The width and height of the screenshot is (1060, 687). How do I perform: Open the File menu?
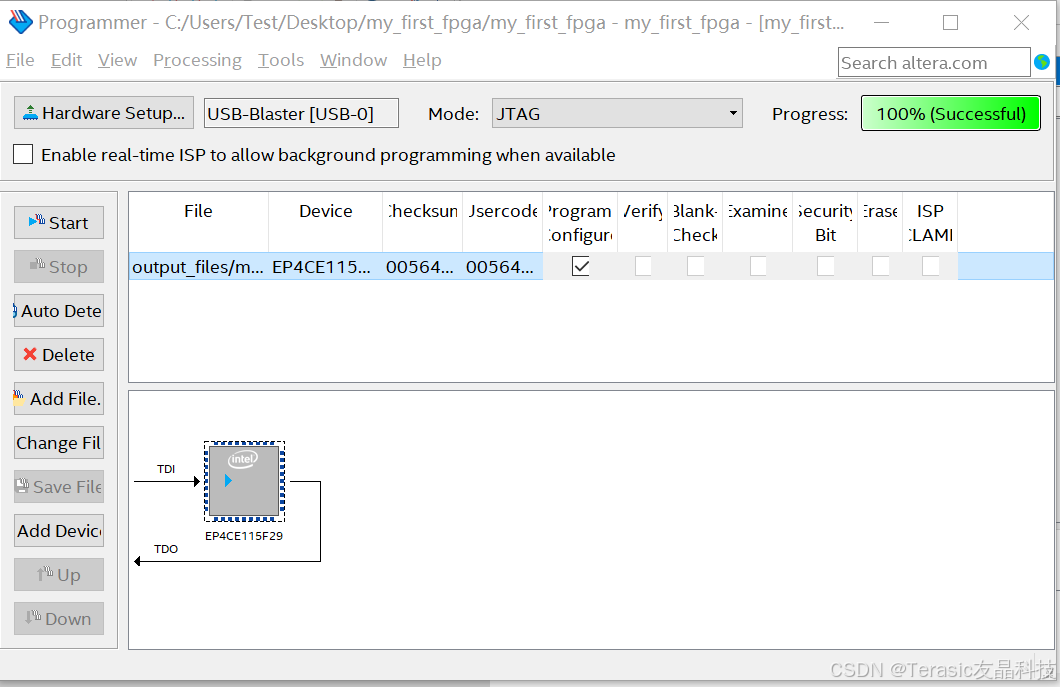point(20,60)
